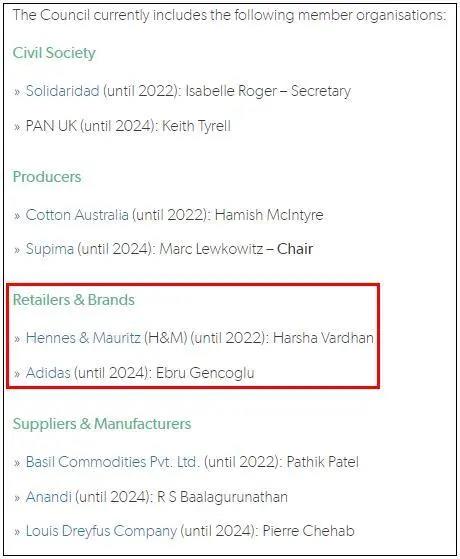460x559 pixels.
Task: Click the bold Chair label
Action: [x=295, y=249]
